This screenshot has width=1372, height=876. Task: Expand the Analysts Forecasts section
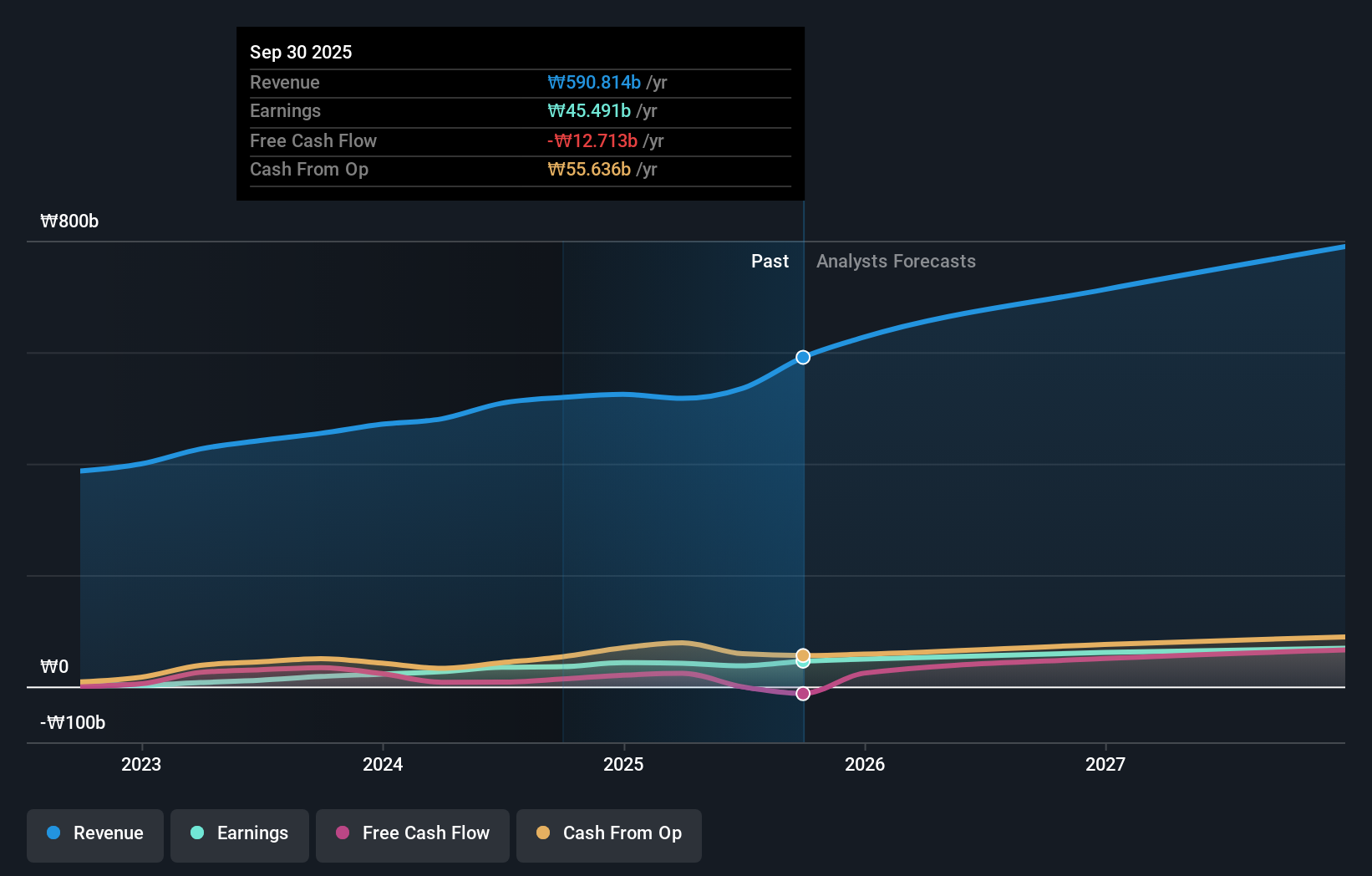[896, 261]
